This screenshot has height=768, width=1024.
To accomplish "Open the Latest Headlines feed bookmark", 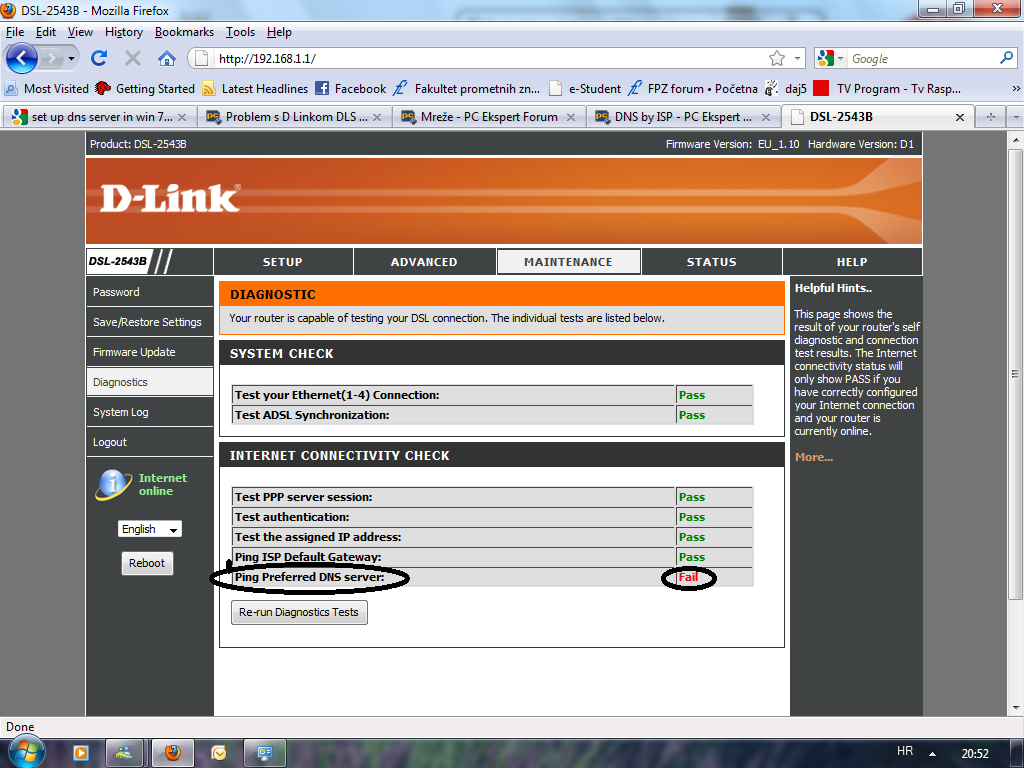I will tap(255, 88).
